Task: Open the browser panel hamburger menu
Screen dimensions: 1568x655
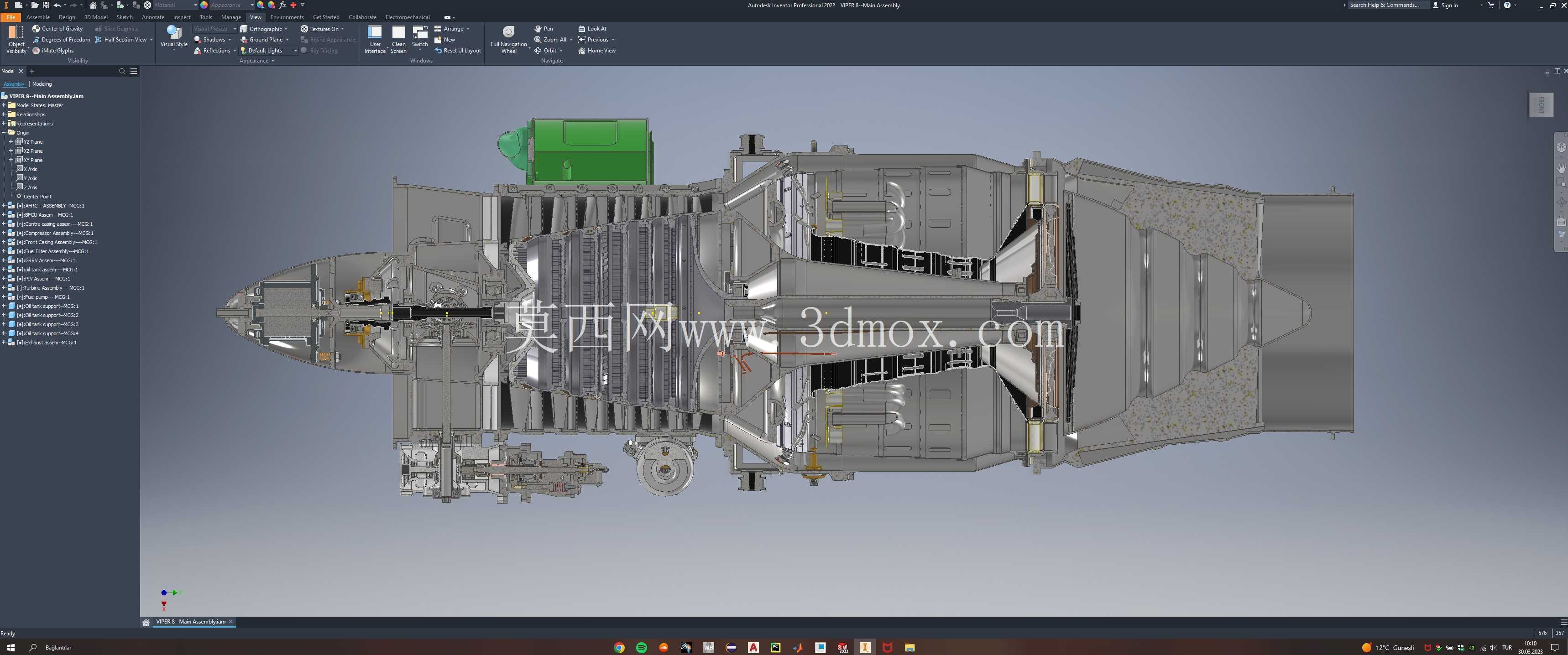Action: tap(134, 71)
